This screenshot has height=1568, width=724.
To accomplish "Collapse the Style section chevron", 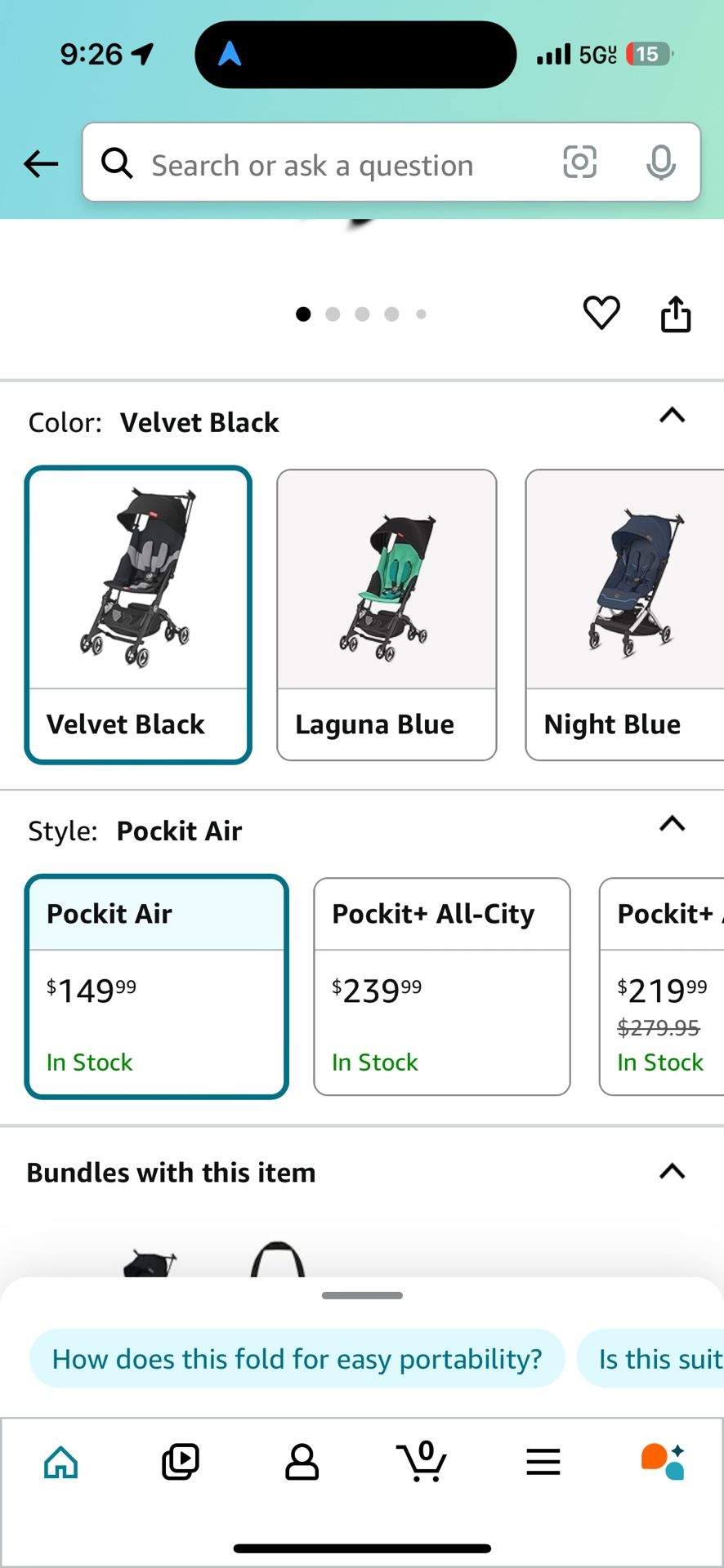I will [672, 824].
